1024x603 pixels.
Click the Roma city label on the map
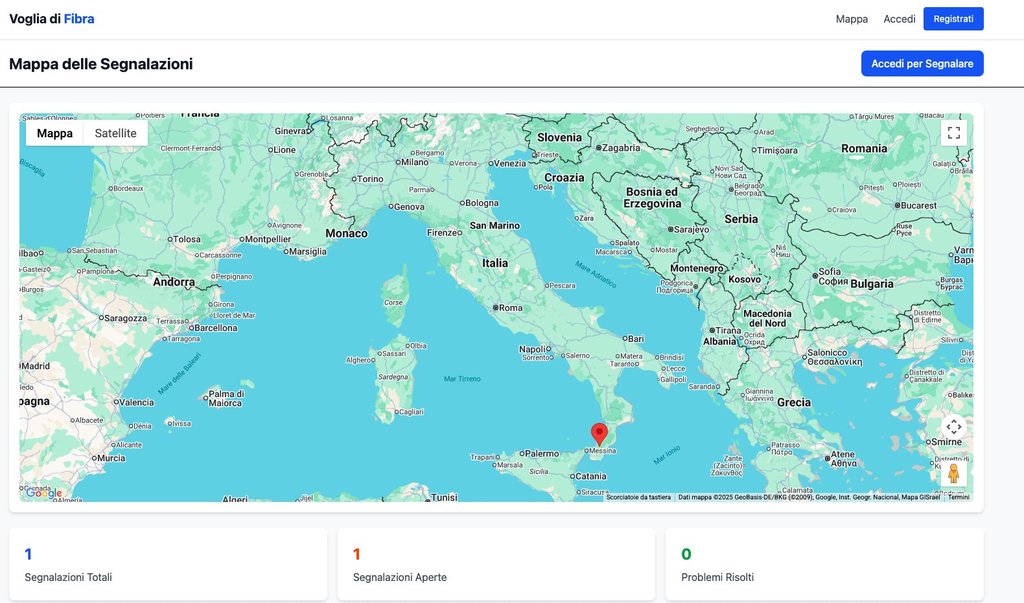click(x=510, y=308)
